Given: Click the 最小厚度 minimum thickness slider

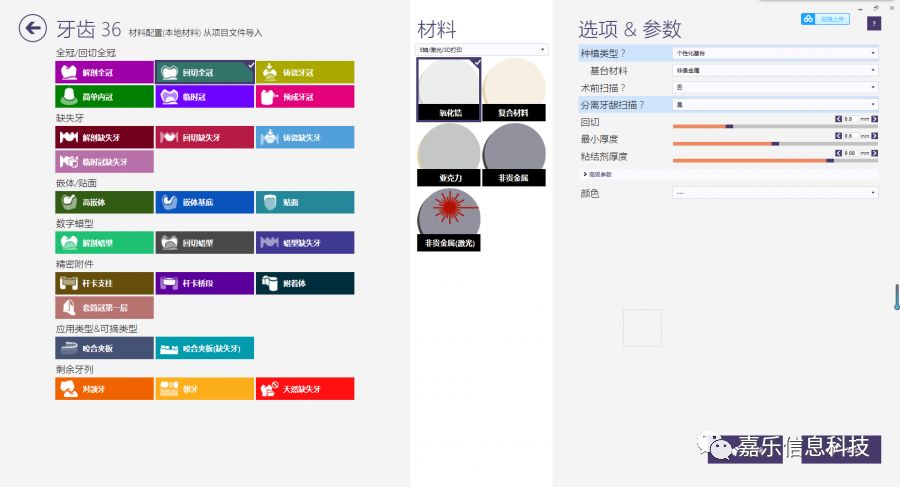Looking at the screenshot, I should point(775,144).
